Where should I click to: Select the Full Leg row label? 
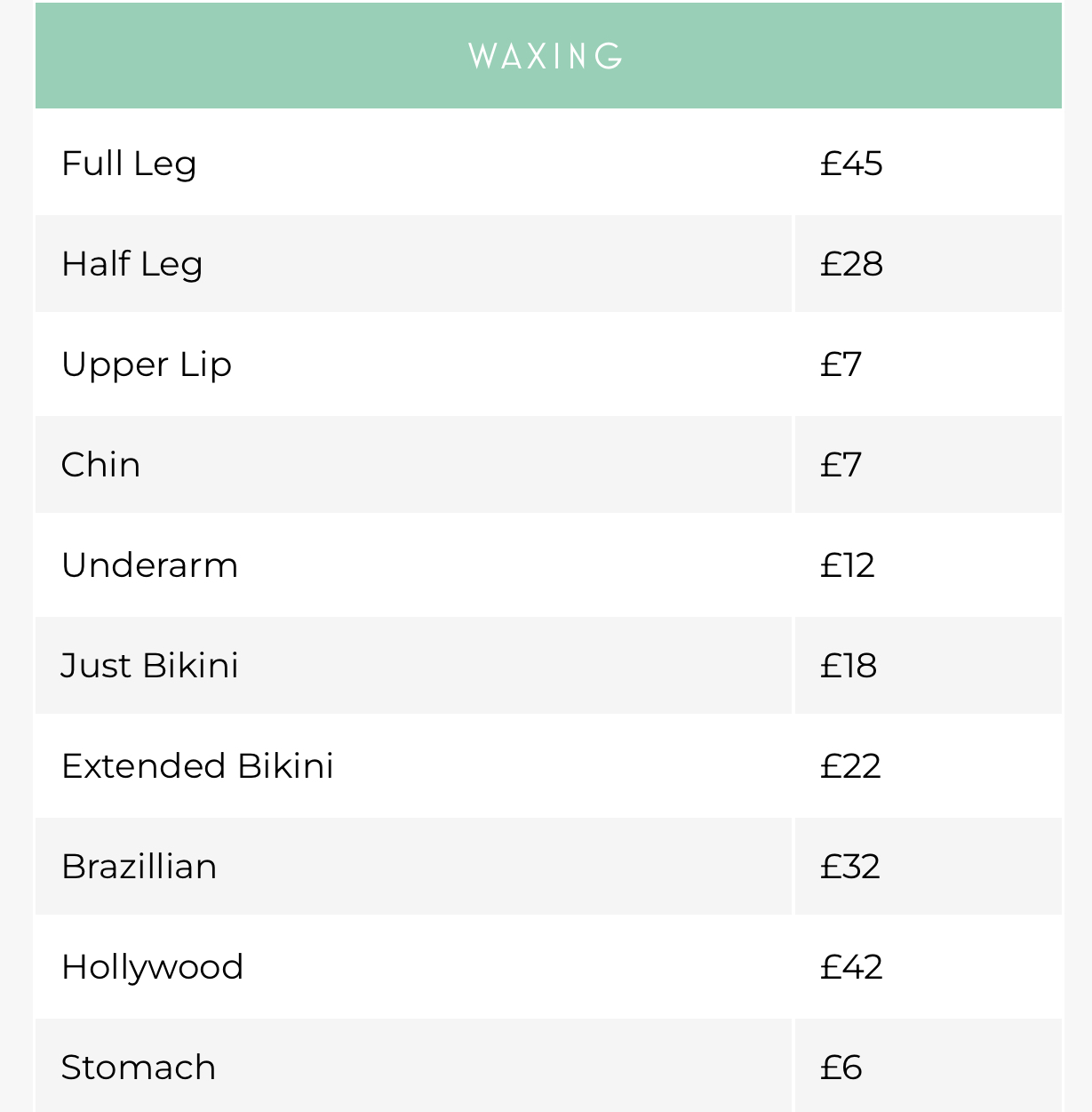(129, 164)
